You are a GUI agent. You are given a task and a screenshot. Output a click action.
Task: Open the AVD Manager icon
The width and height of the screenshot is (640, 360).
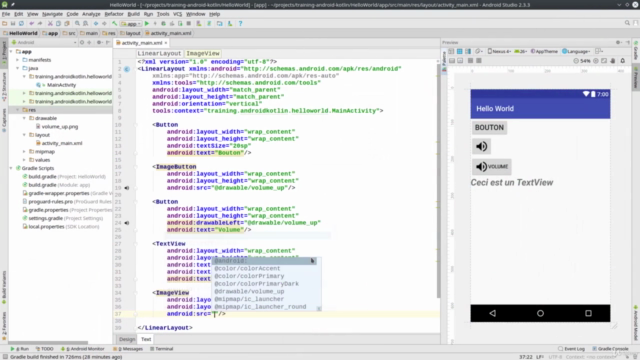199,24
